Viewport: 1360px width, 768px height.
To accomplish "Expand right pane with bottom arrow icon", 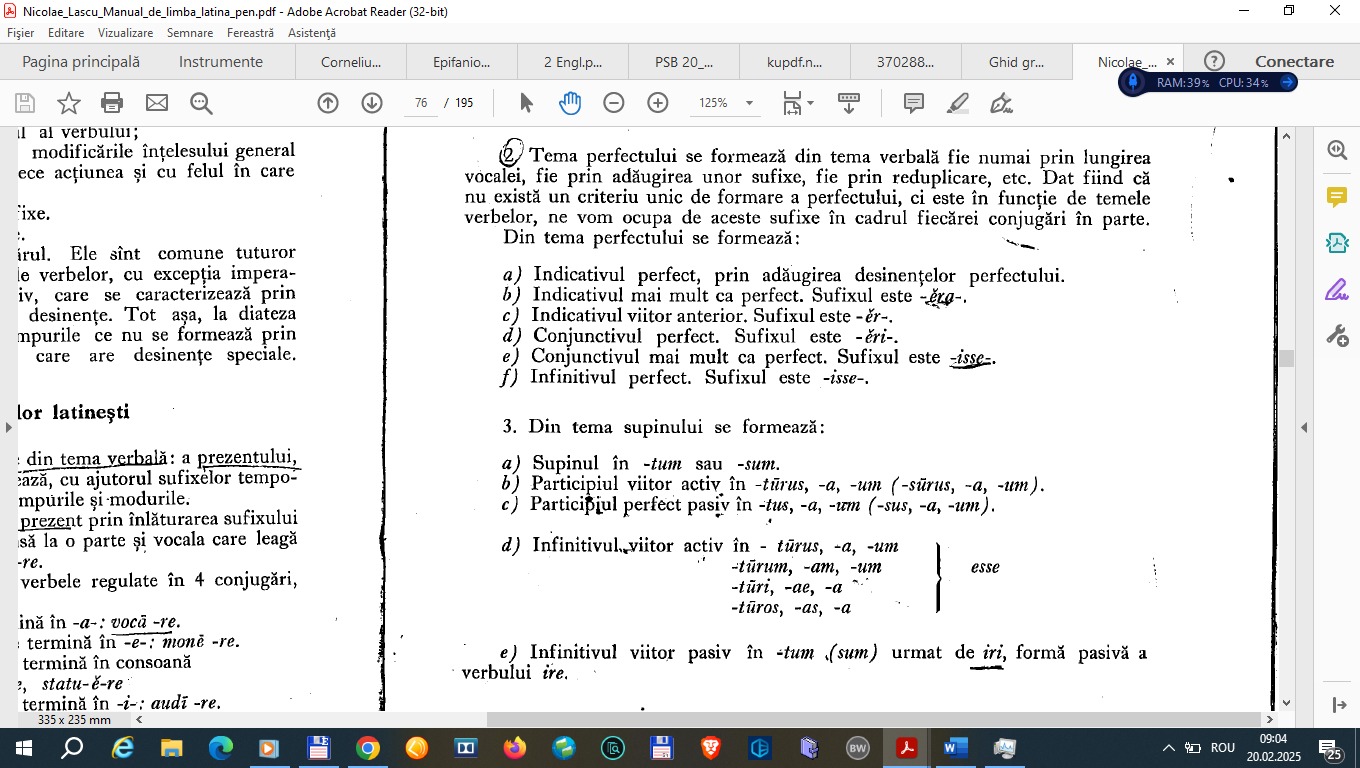I will click(1340, 705).
